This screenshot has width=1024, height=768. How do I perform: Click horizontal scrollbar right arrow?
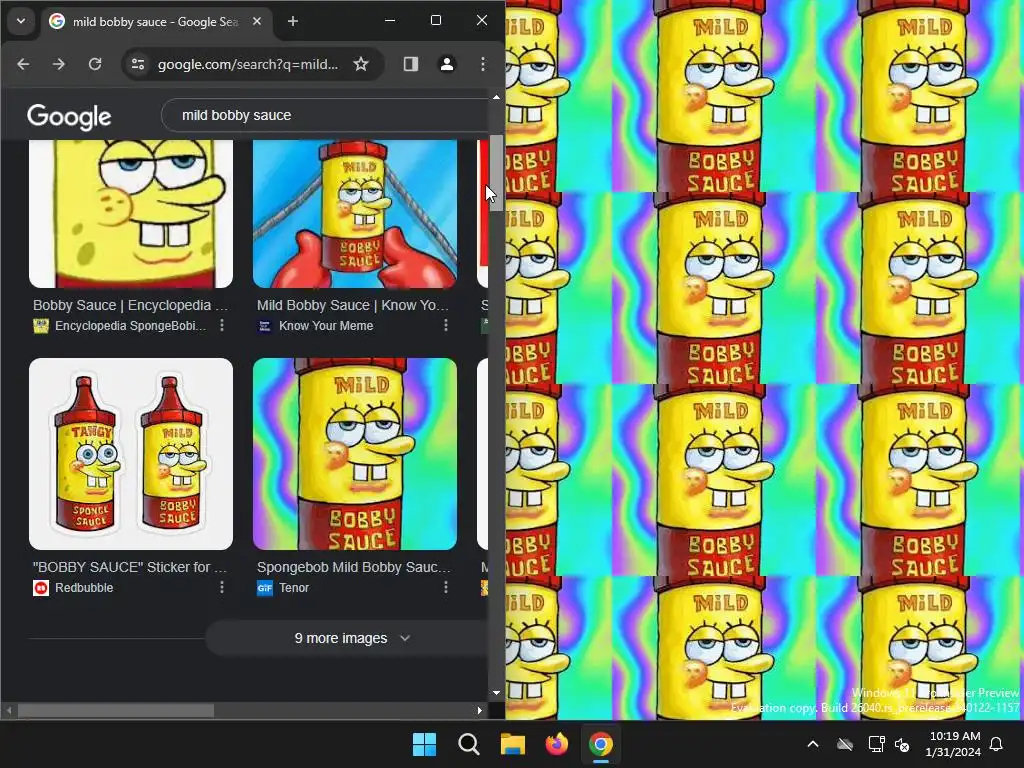point(479,711)
